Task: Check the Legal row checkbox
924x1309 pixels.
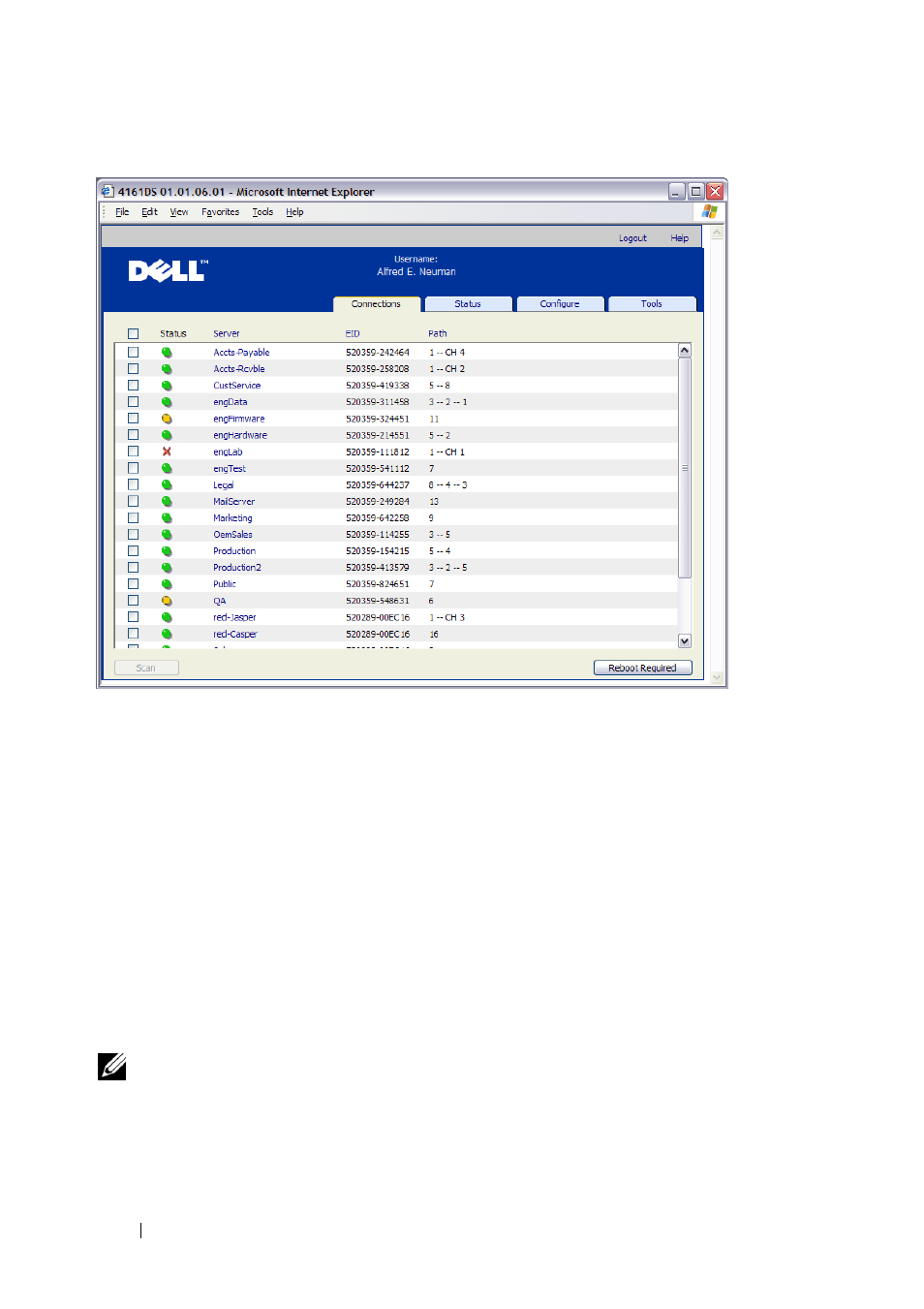Action: click(134, 484)
